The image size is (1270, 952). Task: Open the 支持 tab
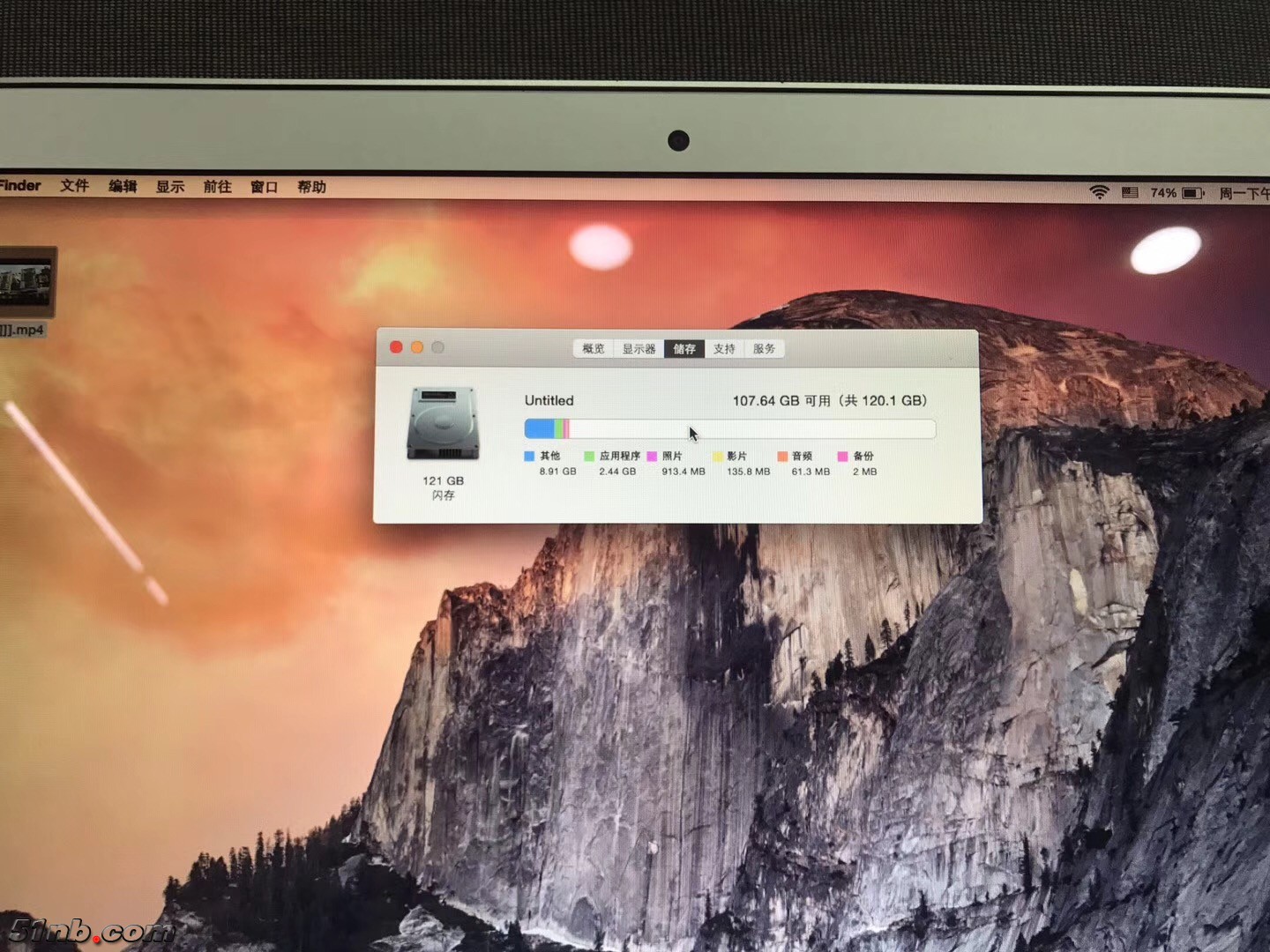[x=724, y=349]
